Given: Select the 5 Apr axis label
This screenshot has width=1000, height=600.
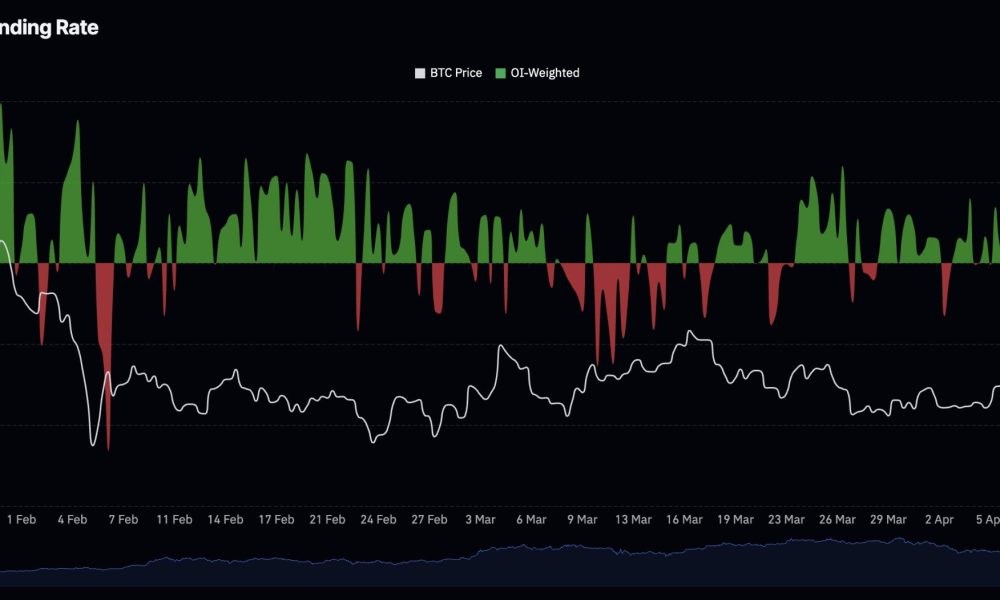Looking at the screenshot, I should point(989,520).
